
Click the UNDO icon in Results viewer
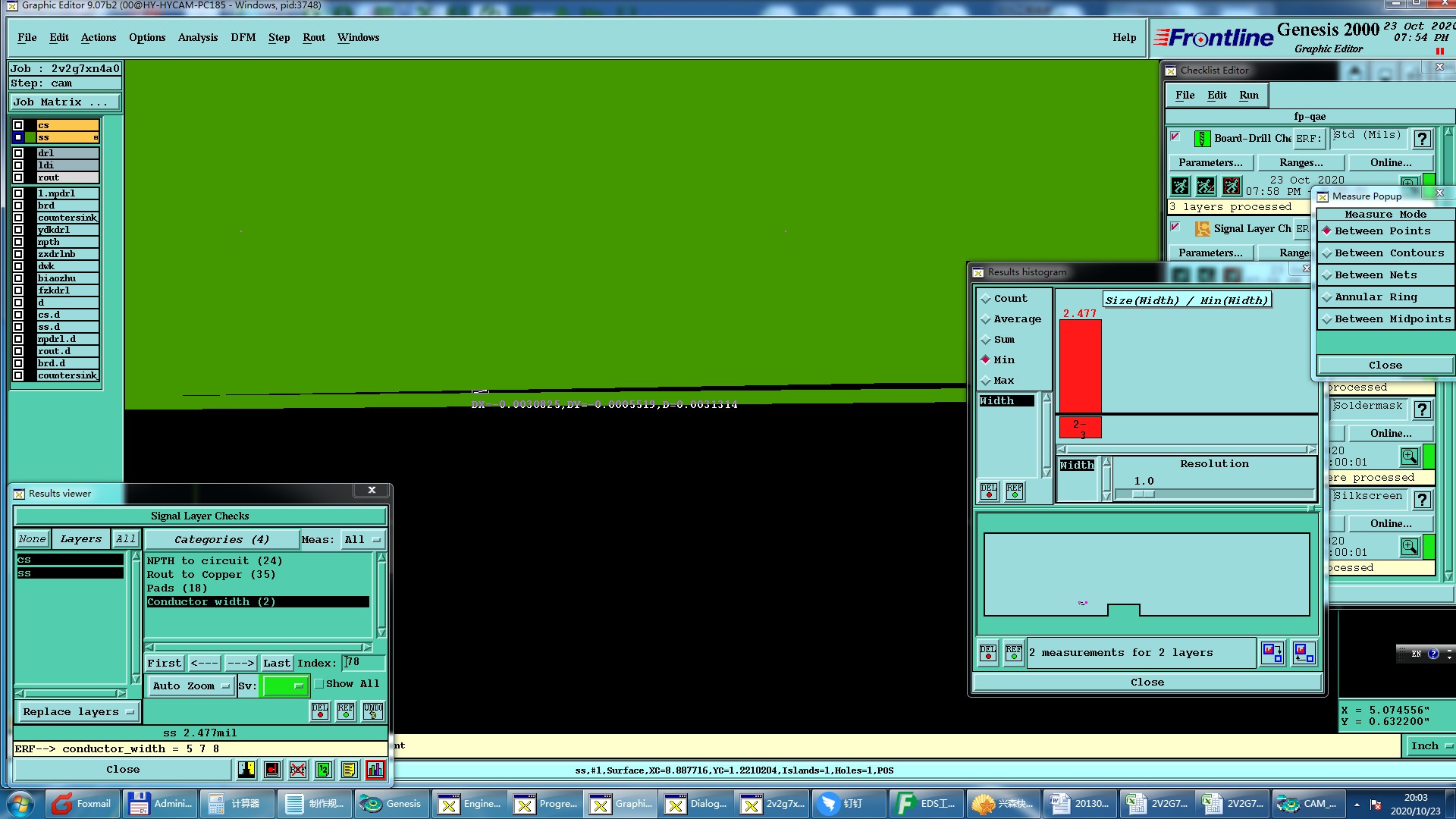372,711
